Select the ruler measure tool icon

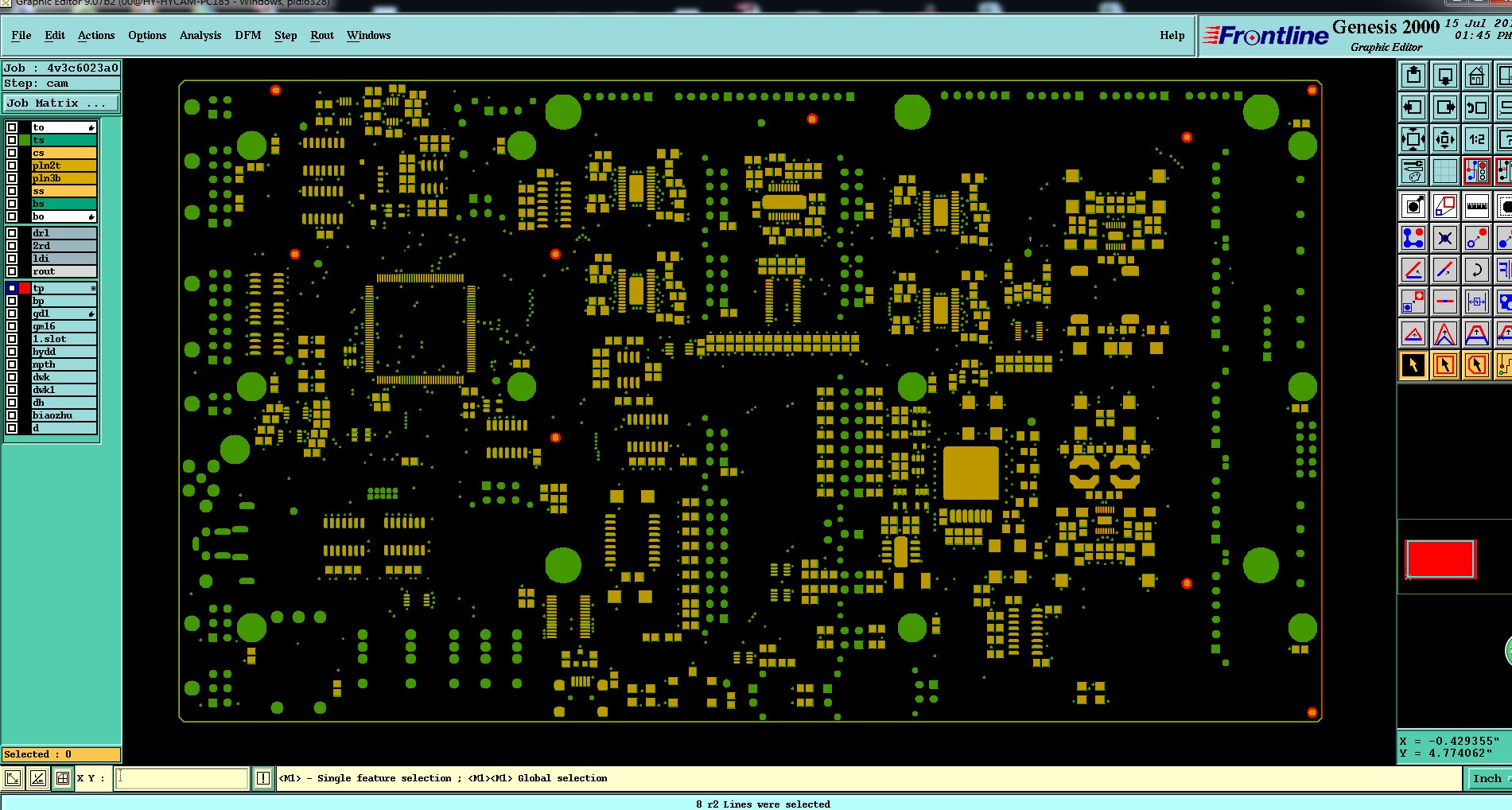pos(1477,207)
